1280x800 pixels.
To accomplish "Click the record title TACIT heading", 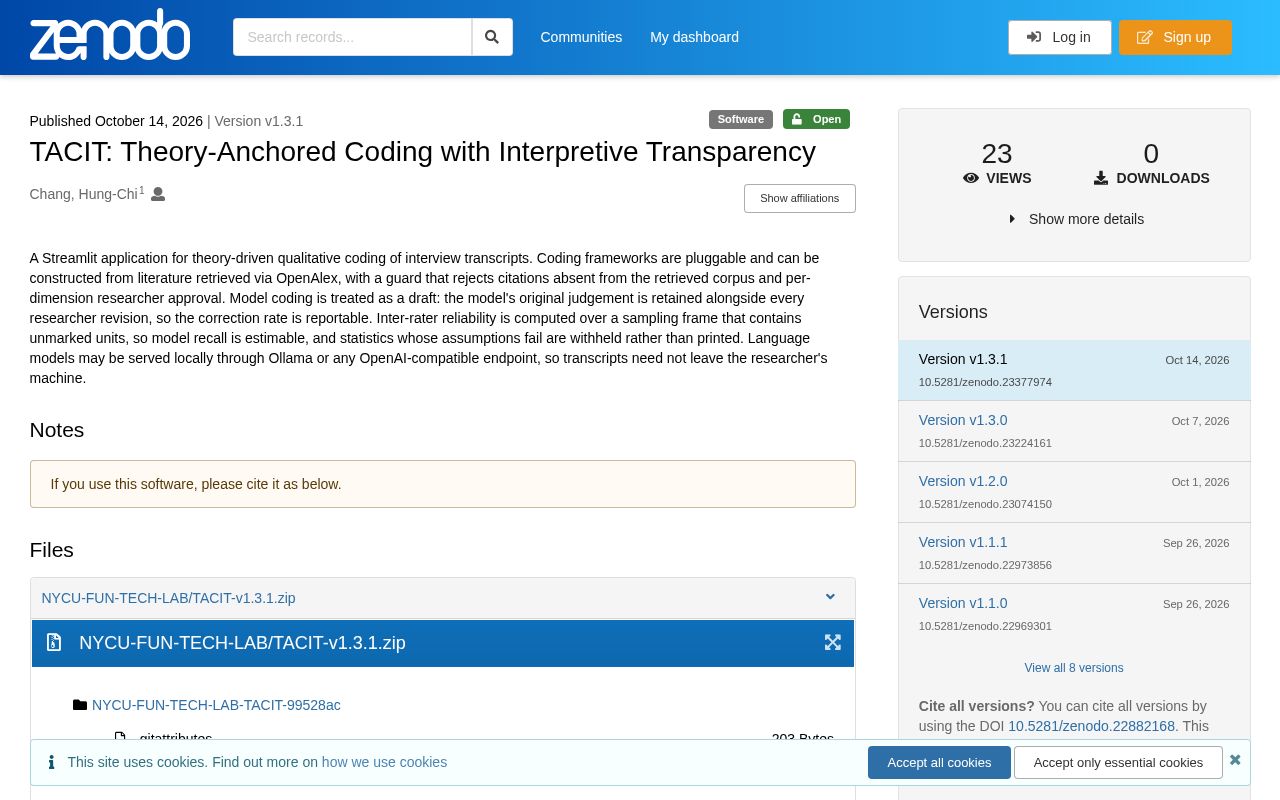I will pos(423,152).
